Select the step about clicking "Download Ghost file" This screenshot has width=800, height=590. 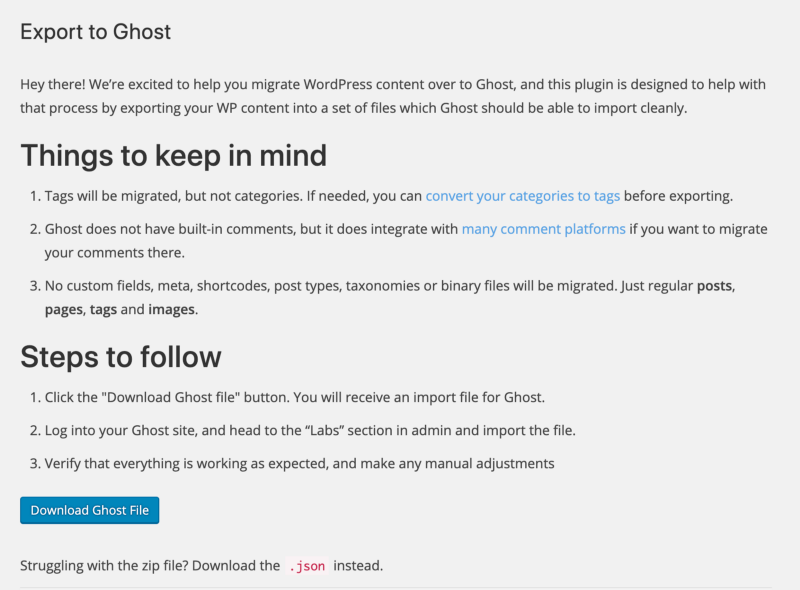[295, 397]
